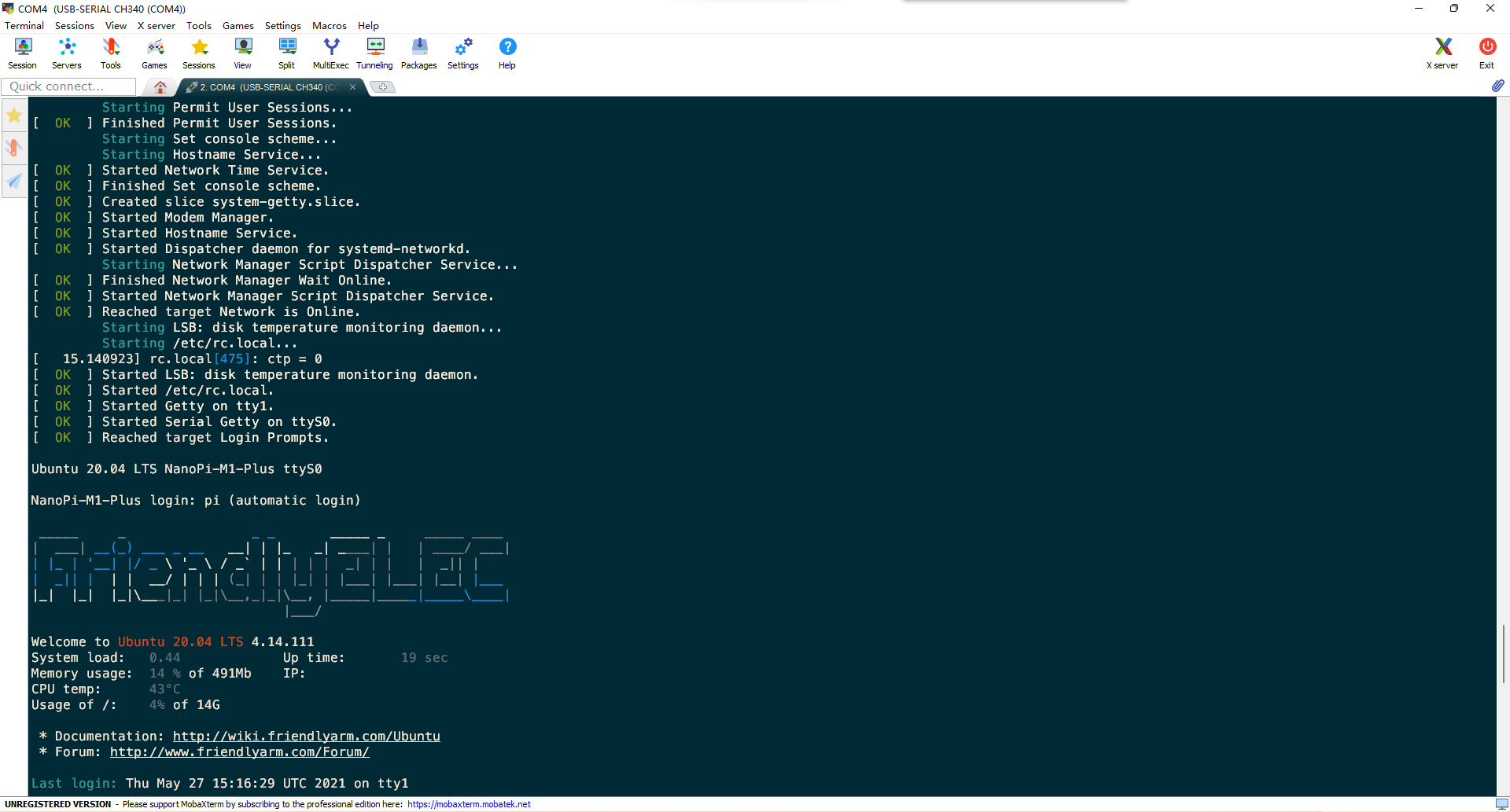Screen dimensions: 1510x812
Task: Click the 'NanoPi-M1-Plus login: pi' line
Action: [x=196, y=501]
